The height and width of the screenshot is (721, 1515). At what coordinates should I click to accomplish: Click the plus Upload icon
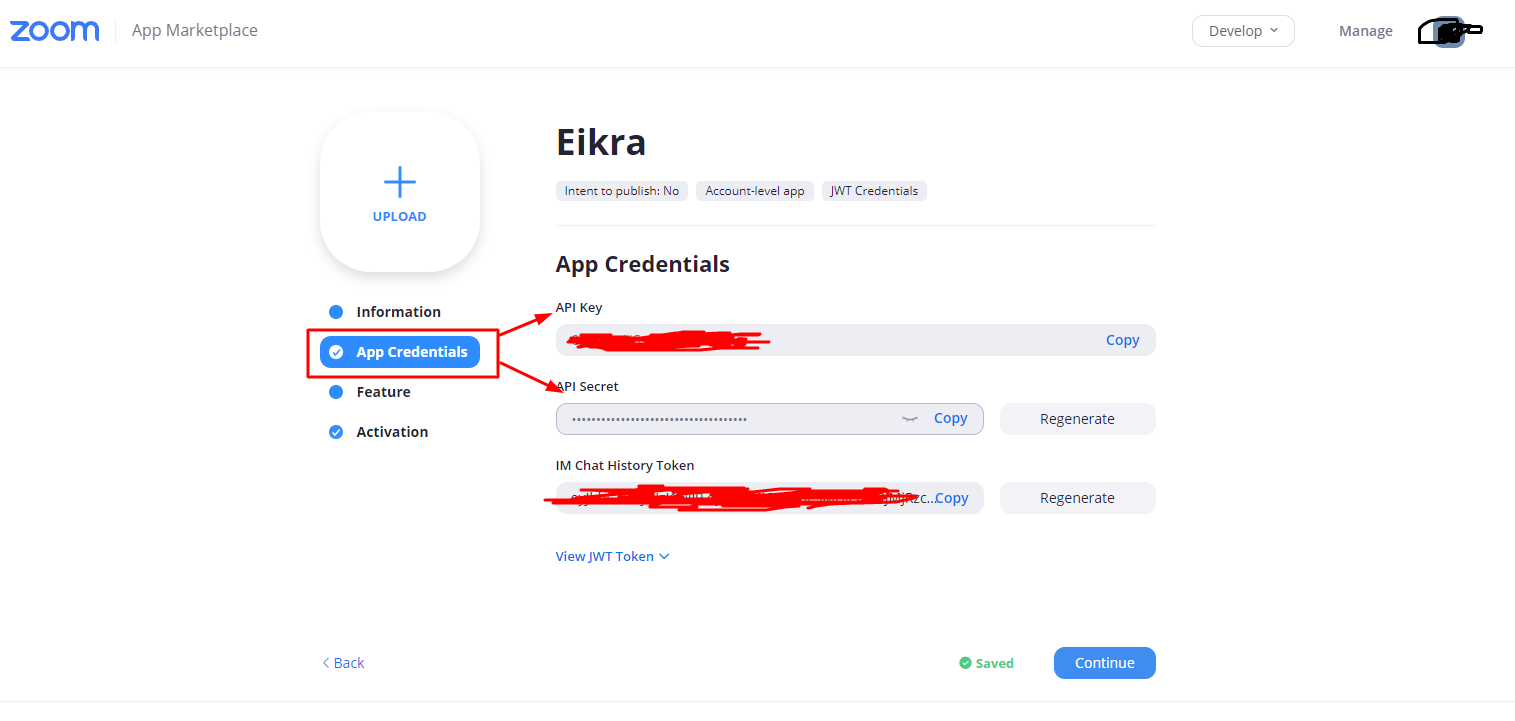point(400,182)
